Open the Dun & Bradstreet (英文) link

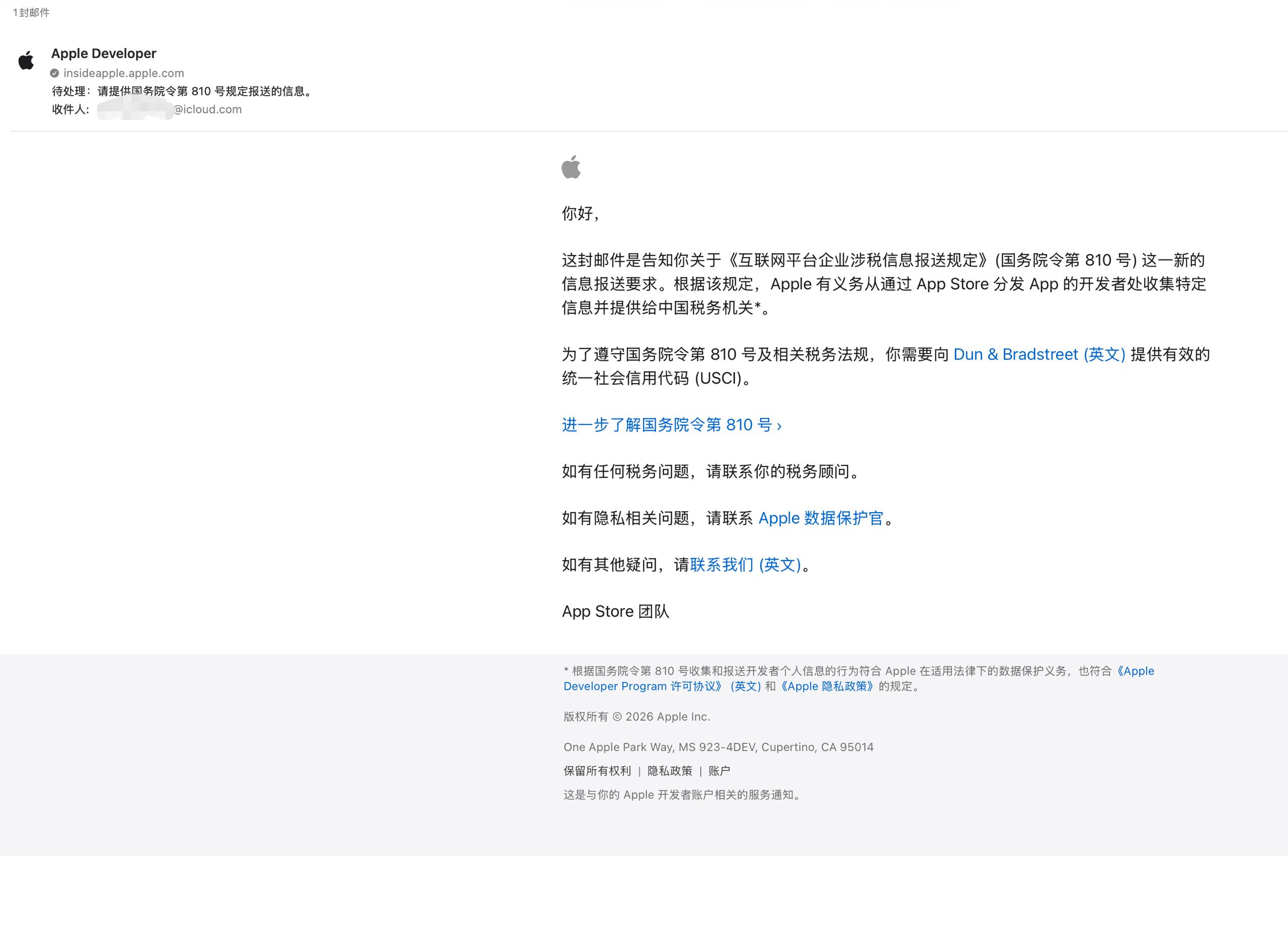1039,354
